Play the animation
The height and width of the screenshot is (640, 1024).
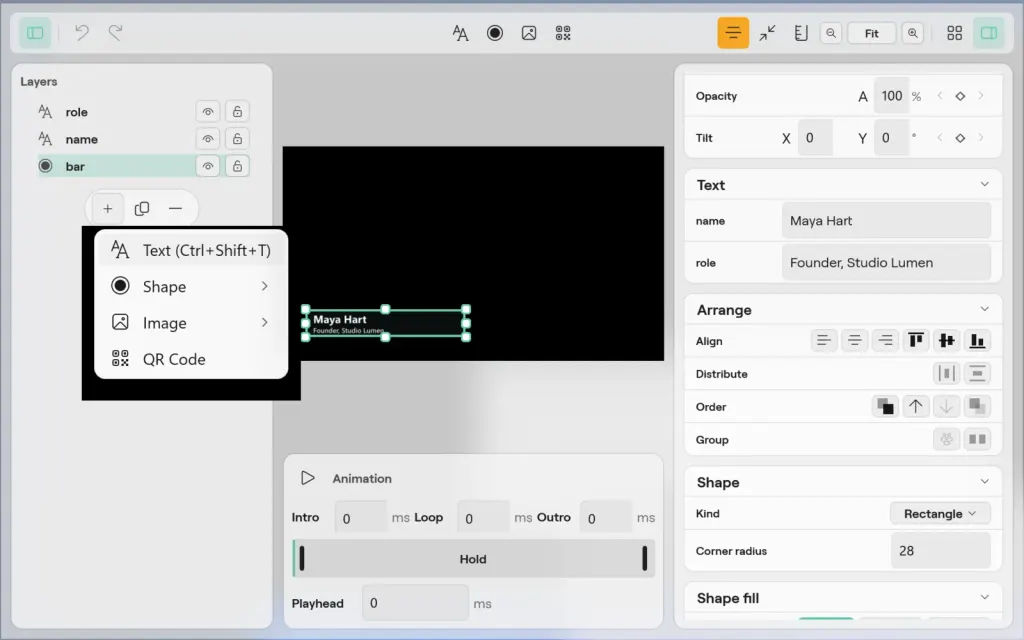(x=307, y=478)
